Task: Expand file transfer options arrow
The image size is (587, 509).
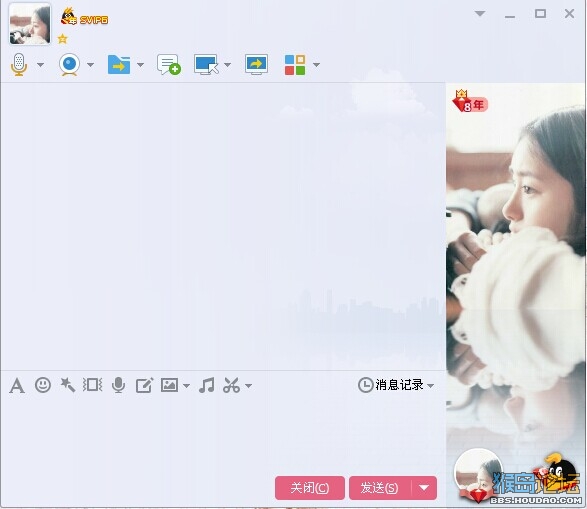Action: click(x=140, y=65)
